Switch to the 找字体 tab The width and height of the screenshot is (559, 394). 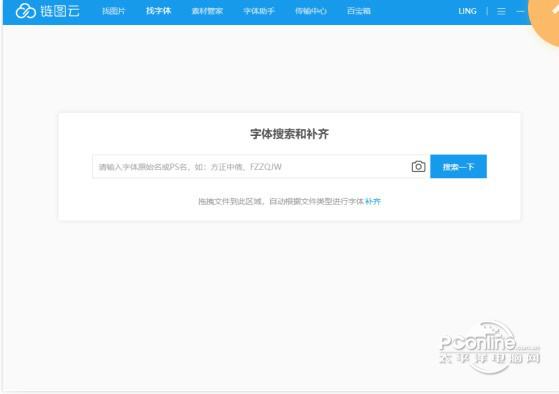[x=159, y=11]
